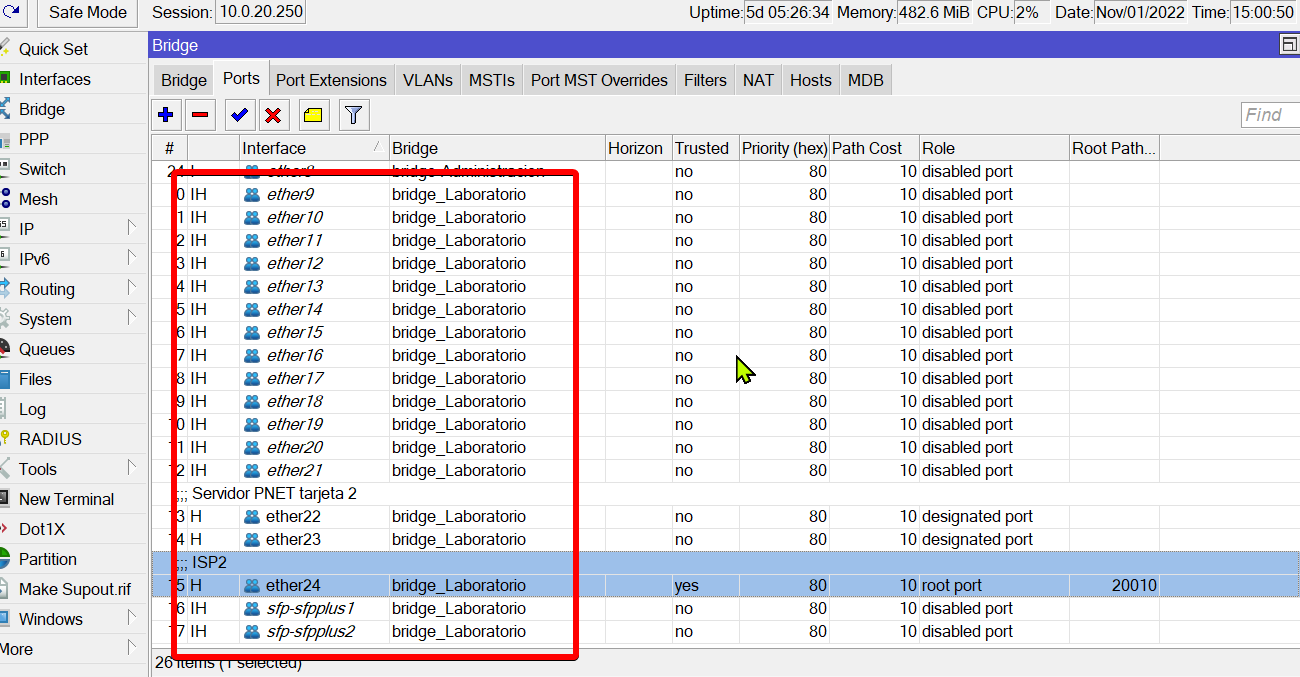This screenshot has width=1300, height=677.
Task: Expand the IP submenu arrow
Action: (x=132, y=228)
